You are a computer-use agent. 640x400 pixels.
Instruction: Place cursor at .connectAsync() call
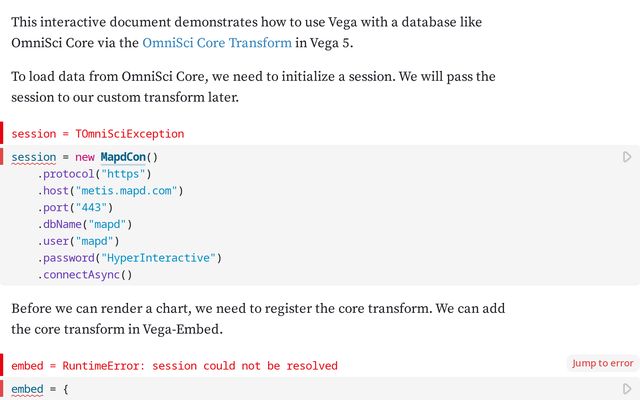[x=85, y=275]
